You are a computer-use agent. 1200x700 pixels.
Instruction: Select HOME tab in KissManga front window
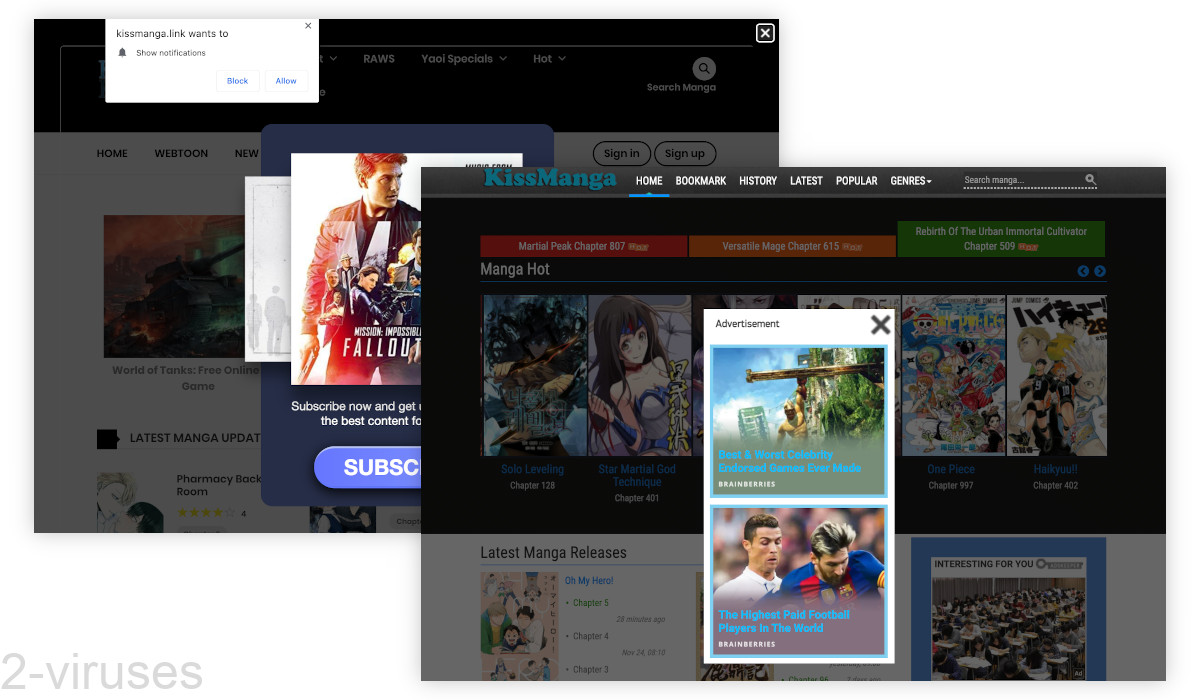(x=649, y=181)
